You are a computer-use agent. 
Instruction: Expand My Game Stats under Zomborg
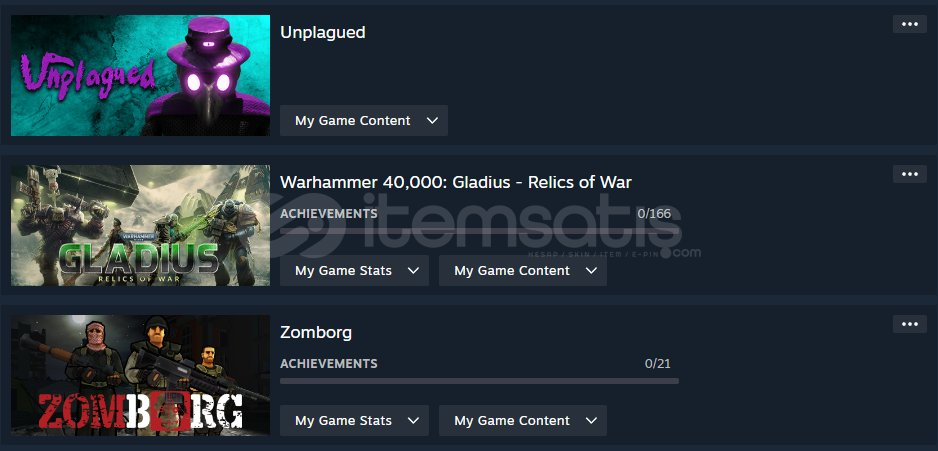pyautogui.click(x=354, y=420)
